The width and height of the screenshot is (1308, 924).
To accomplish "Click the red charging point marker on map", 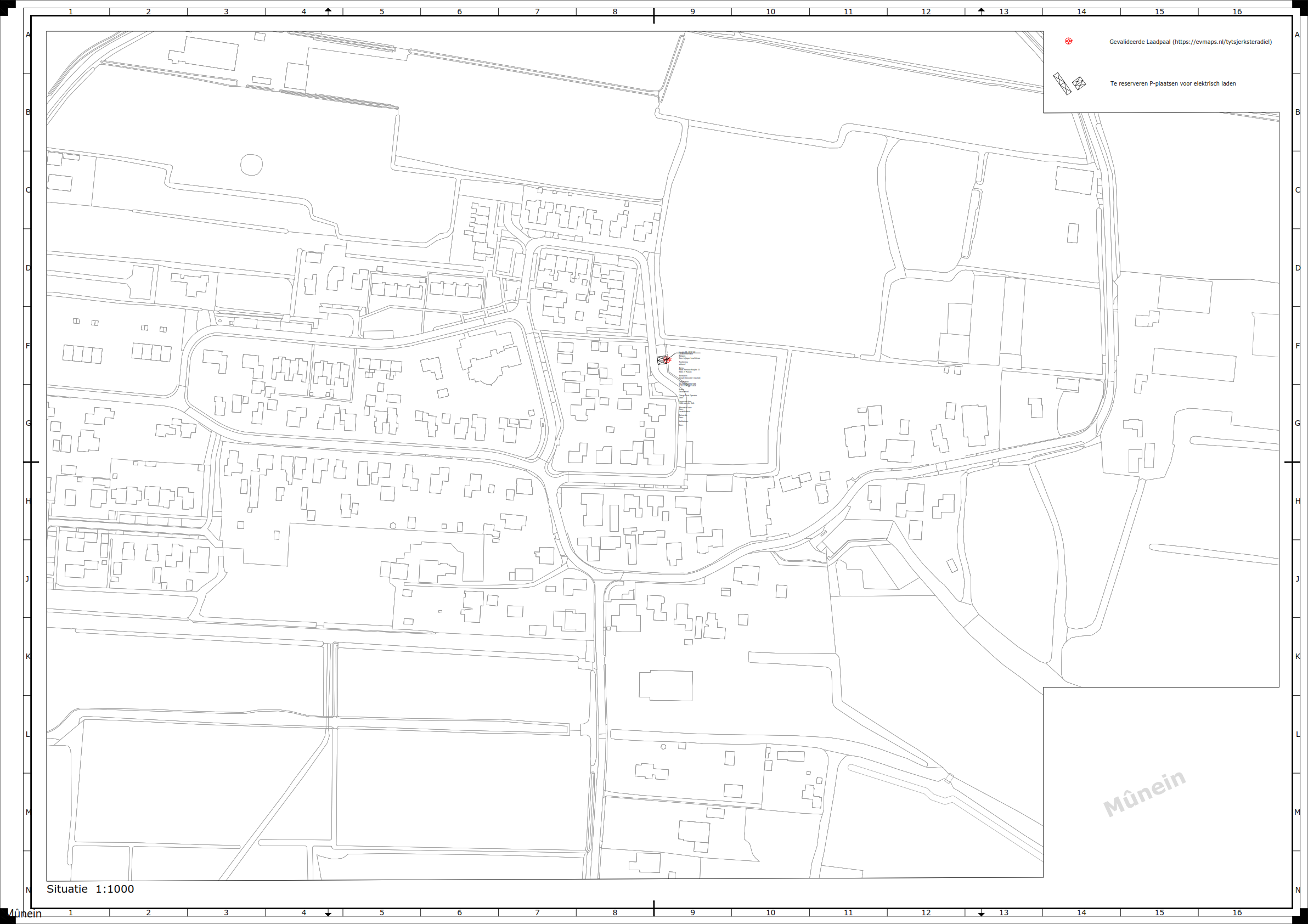I will click(x=668, y=359).
